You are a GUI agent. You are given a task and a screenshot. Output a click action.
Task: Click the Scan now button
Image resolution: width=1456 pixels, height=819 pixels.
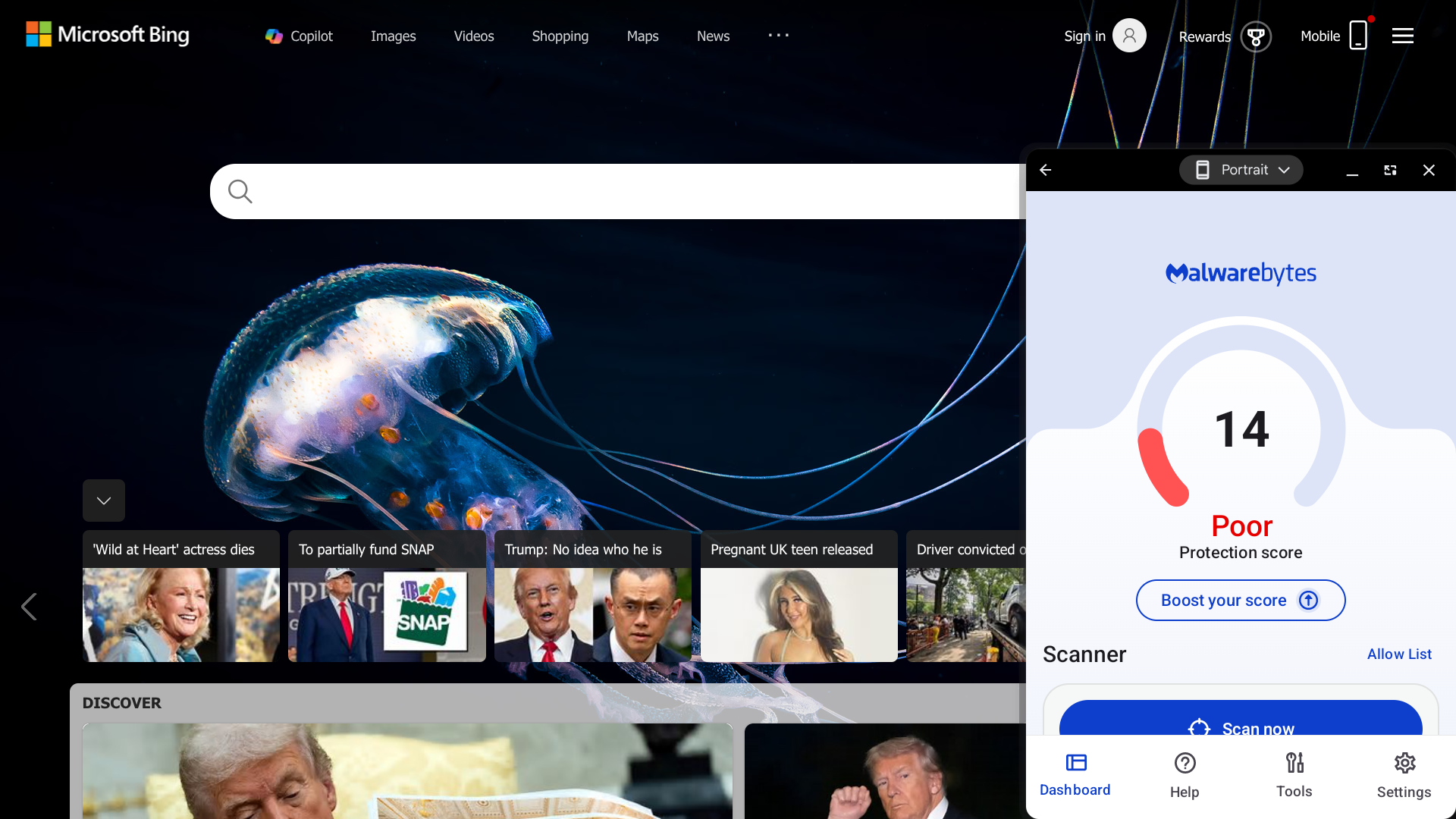(1241, 719)
